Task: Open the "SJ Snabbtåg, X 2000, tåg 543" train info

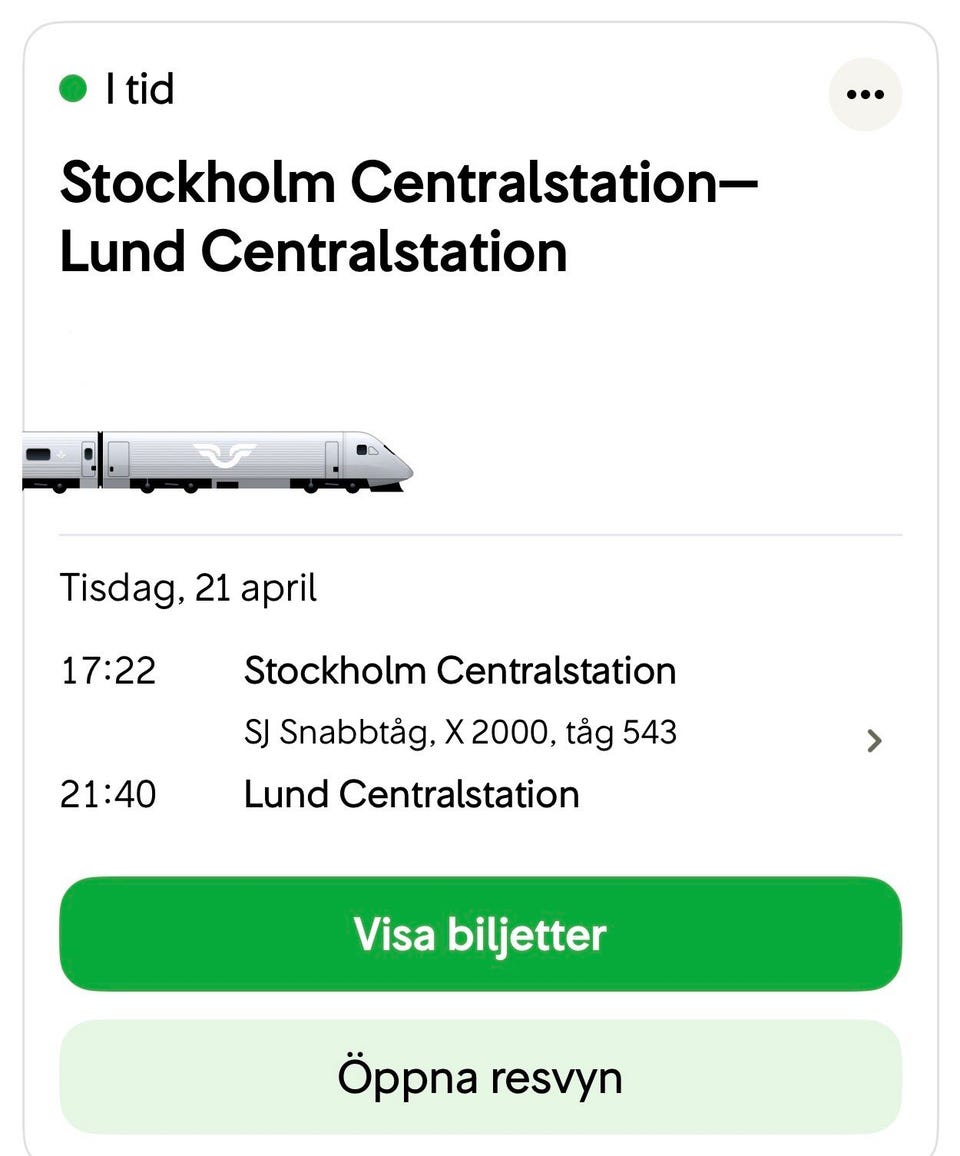Action: pyautogui.click(x=460, y=732)
